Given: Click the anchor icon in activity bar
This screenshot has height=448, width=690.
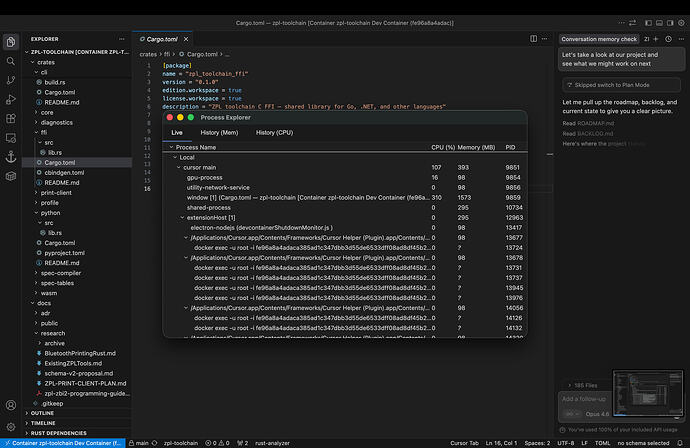Looking at the screenshot, I should point(11,157).
